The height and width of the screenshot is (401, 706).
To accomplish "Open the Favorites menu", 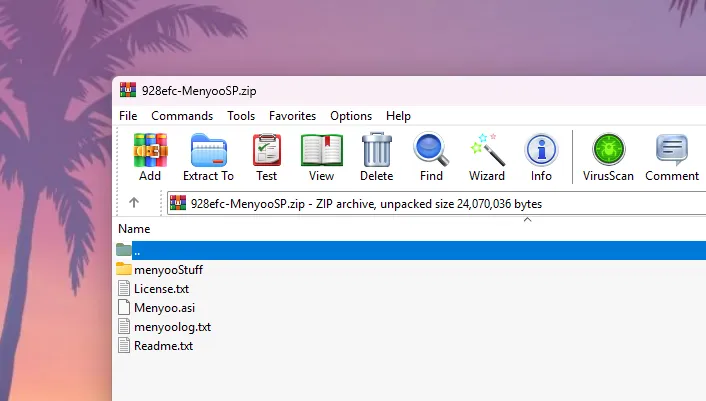I will [292, 116].
